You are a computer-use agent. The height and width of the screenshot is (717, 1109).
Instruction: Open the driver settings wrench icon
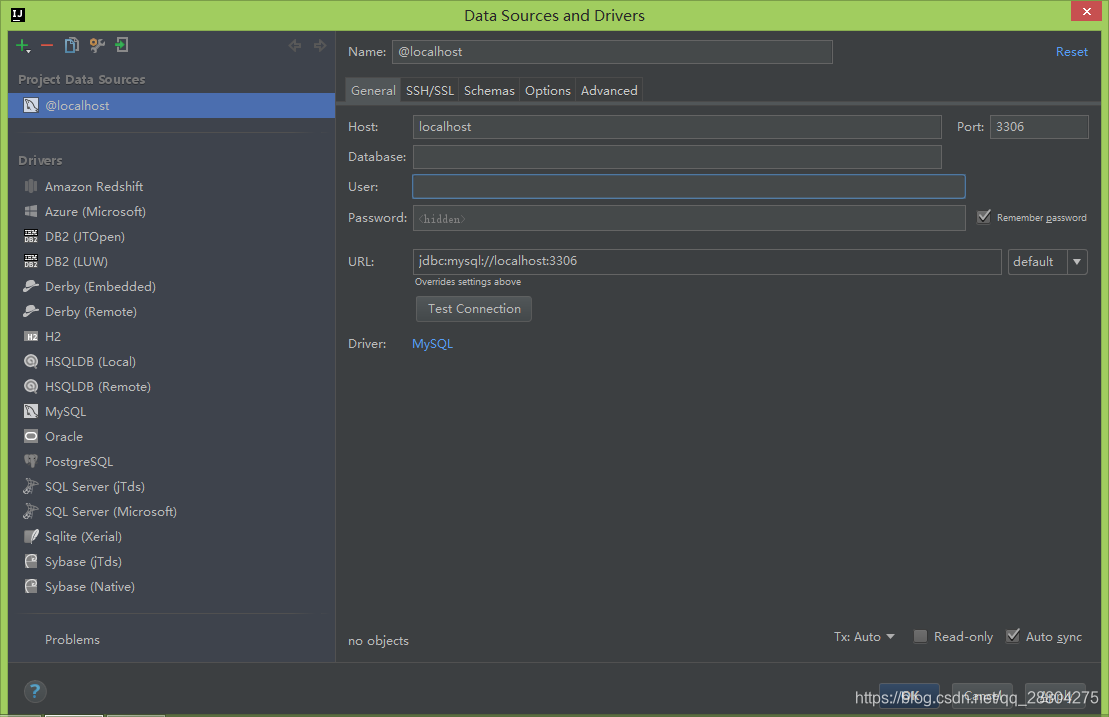pyautogui.click(x=97, y=45)
